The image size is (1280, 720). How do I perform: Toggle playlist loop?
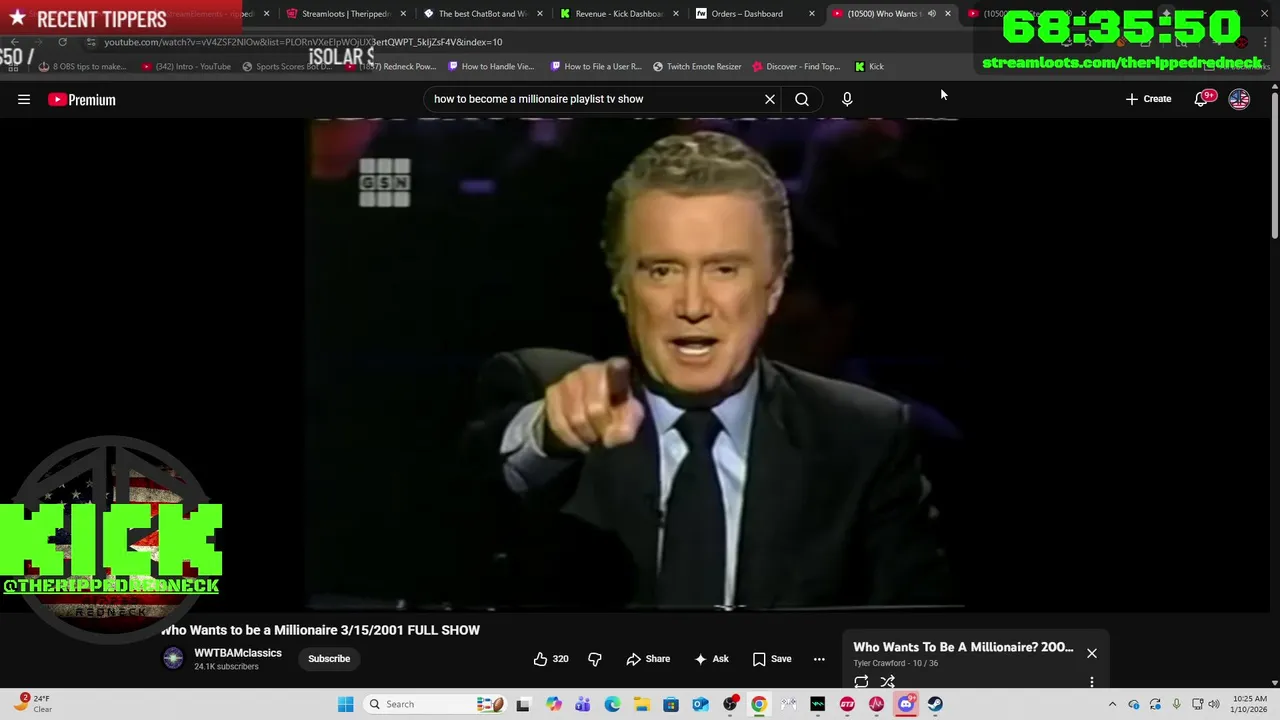[x=861, y=682]
